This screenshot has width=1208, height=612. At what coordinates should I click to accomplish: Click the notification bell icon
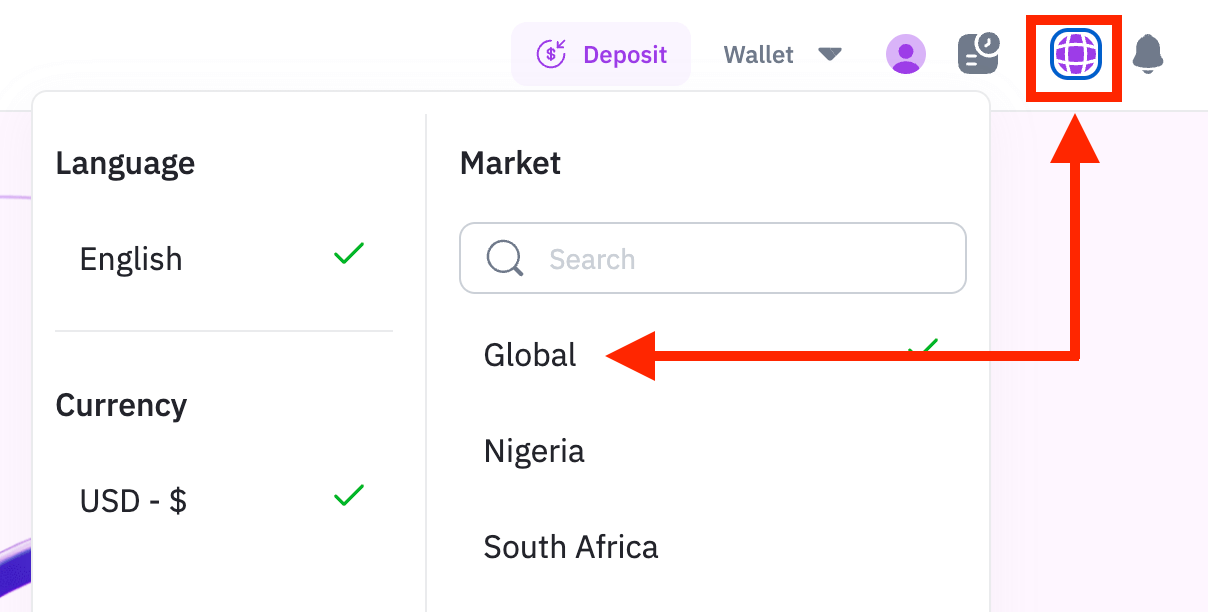coord(1149,54)
